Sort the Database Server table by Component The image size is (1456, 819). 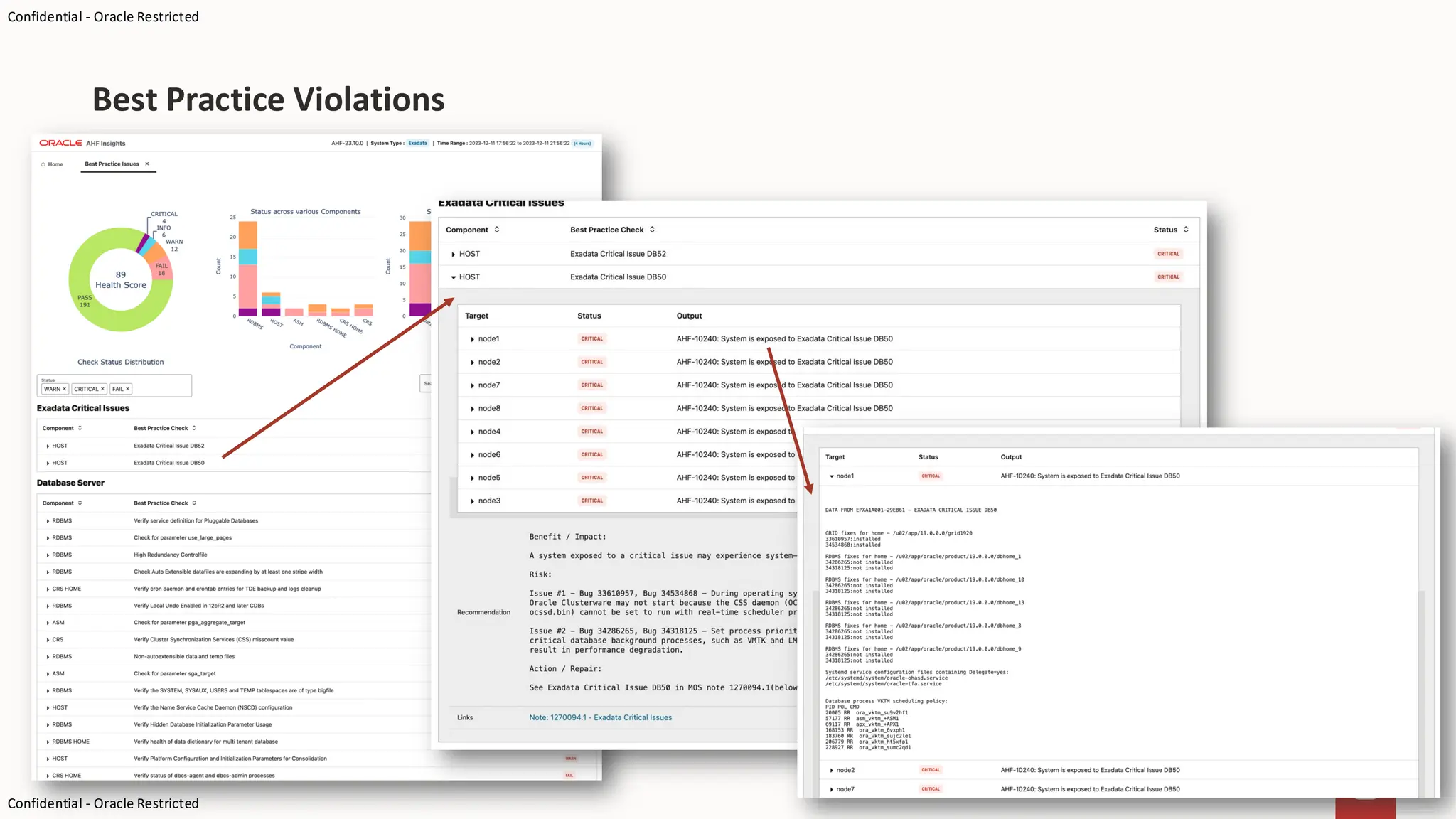(x=80, y=503)
